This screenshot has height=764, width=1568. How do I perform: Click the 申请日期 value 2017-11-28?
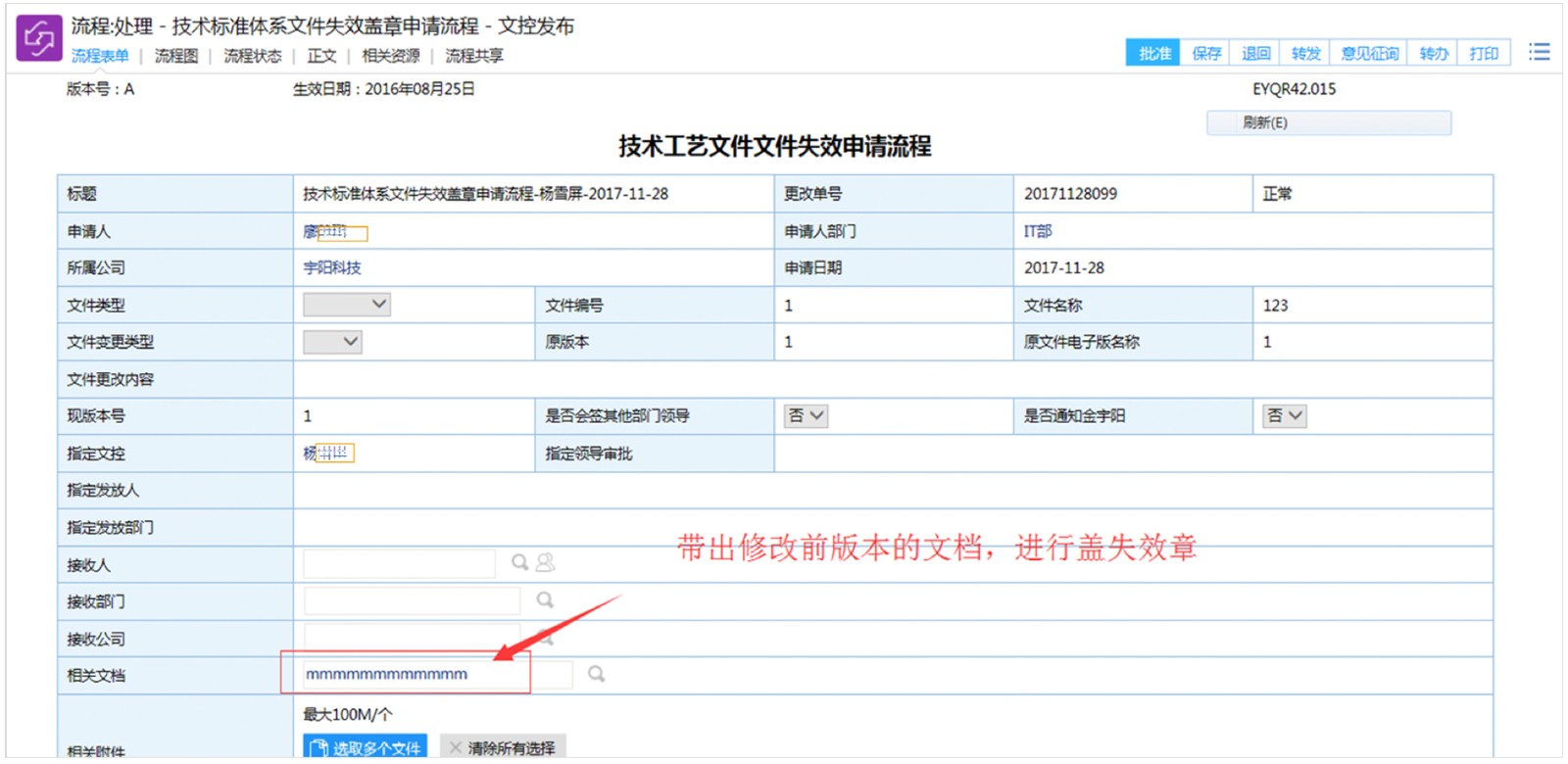(1064, 267)
